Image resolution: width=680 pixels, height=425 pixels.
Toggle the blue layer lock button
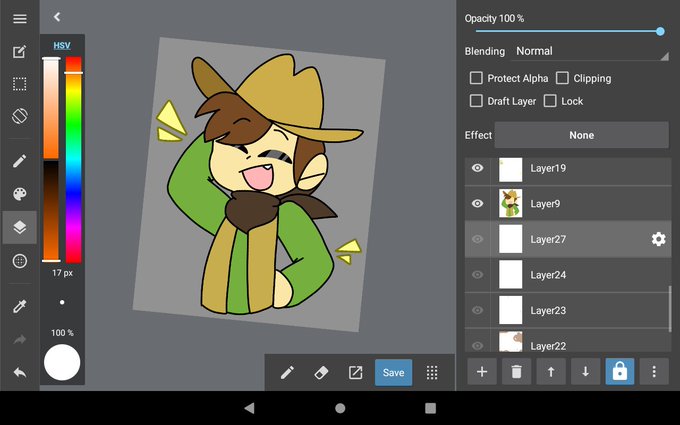click(620, 372)
